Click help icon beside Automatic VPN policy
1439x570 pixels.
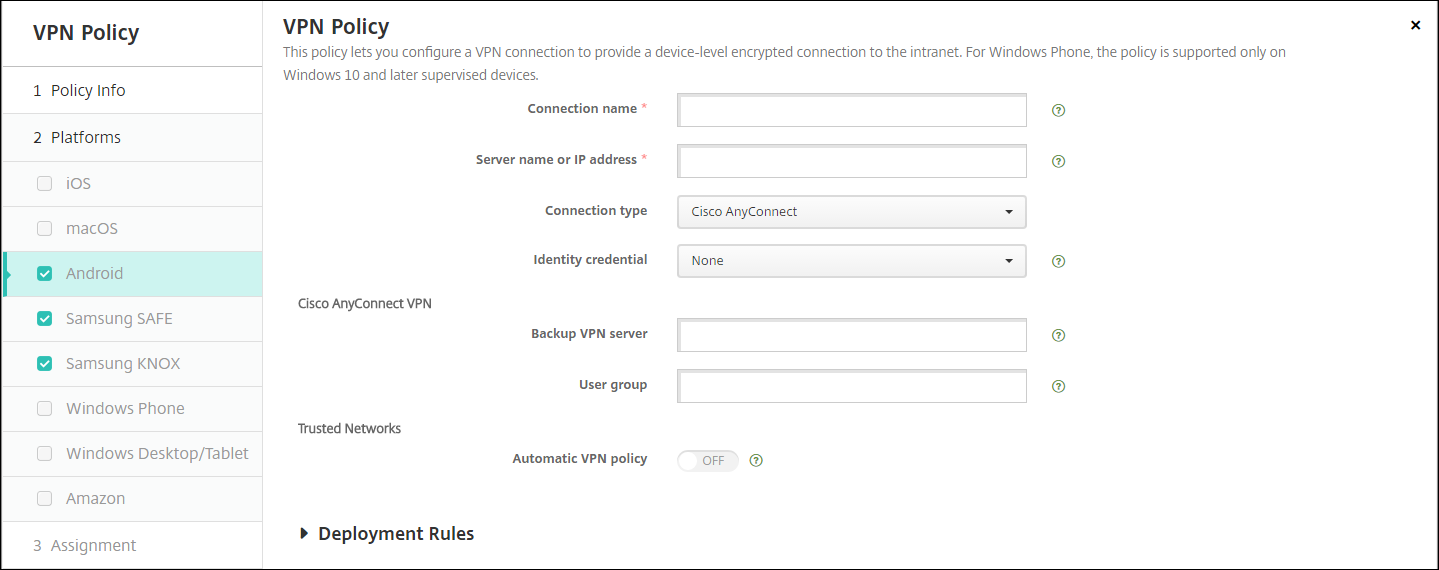756,461
